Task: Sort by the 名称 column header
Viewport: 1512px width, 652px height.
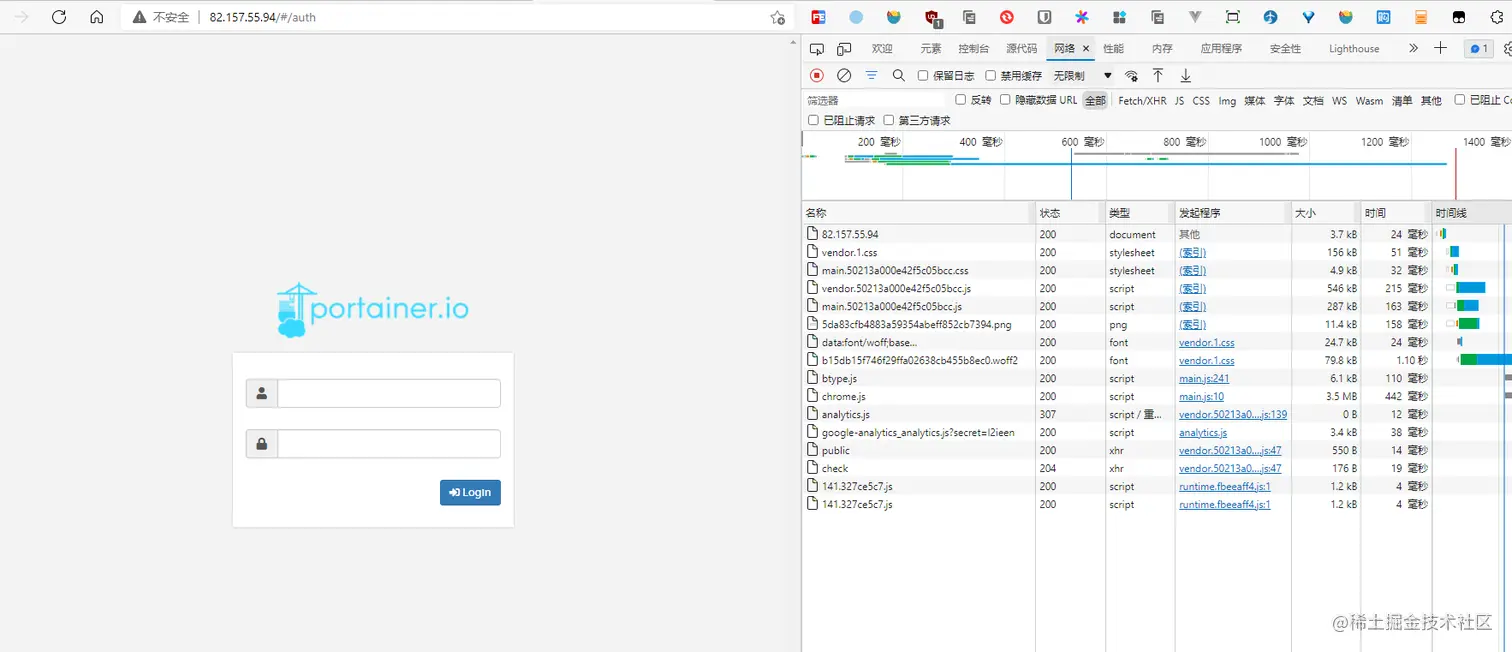Action: 918,213
